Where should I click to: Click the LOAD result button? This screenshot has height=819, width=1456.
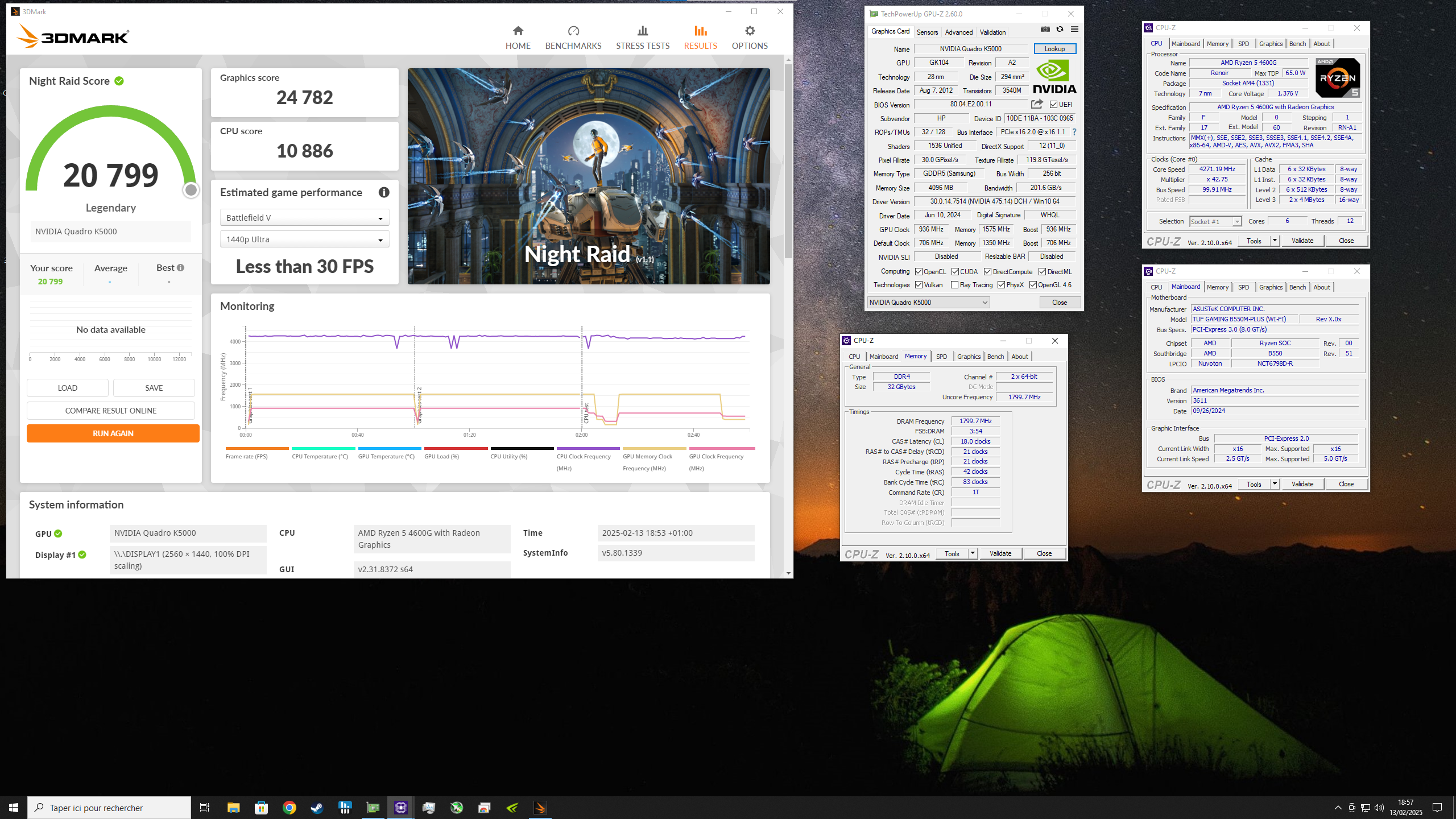coord(67,388)
